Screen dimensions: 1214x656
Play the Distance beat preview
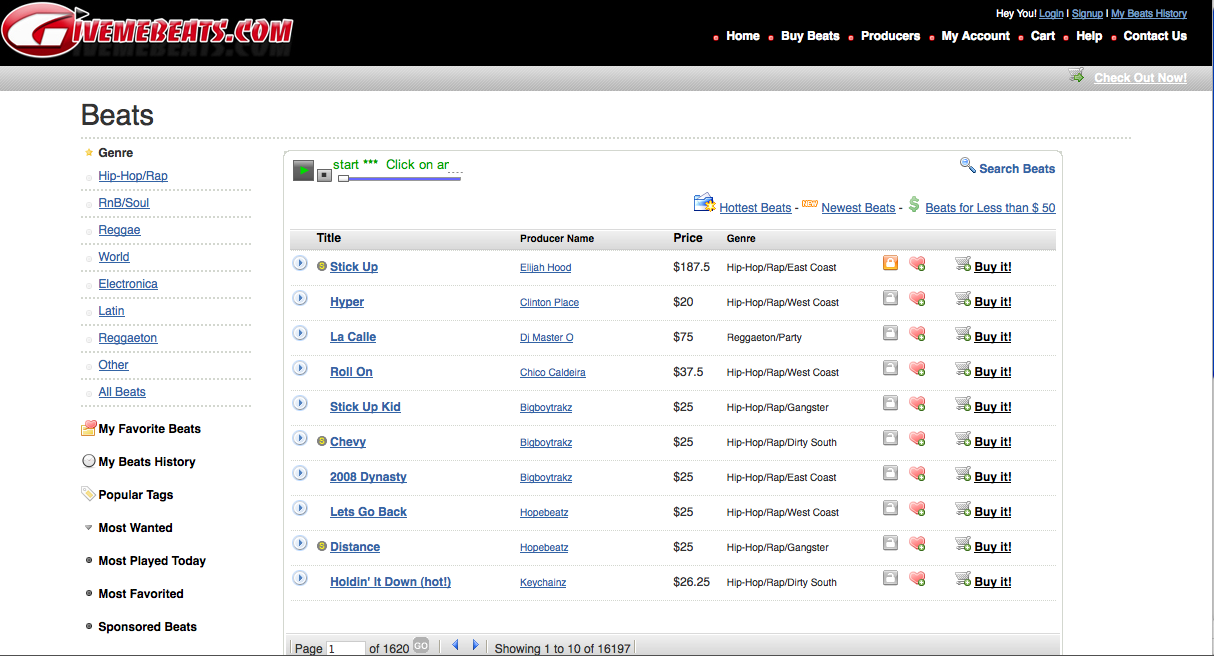click(x=299, y=543)
